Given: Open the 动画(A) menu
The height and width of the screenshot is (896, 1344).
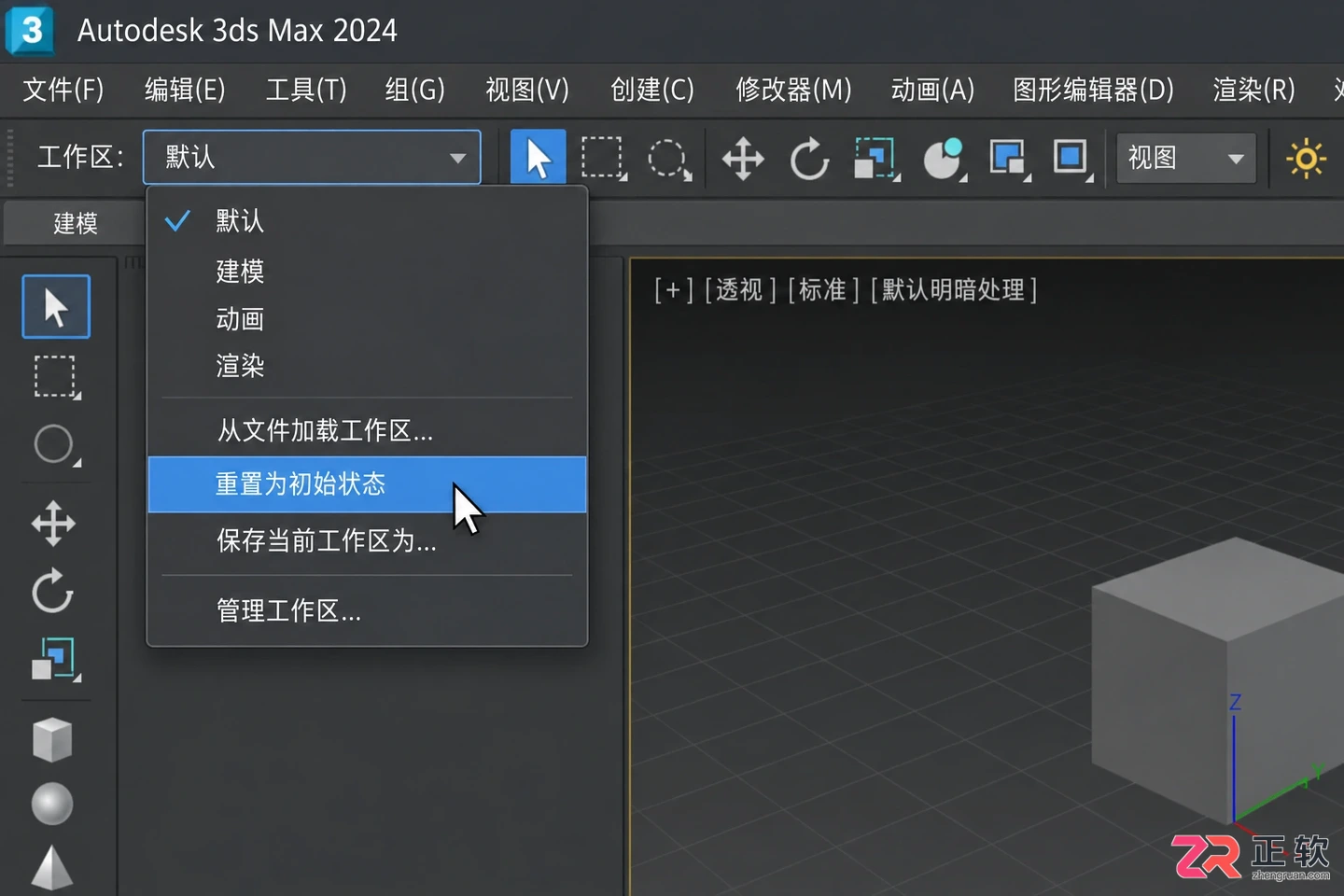Looking at the screenshot, I should pos(932,90).
